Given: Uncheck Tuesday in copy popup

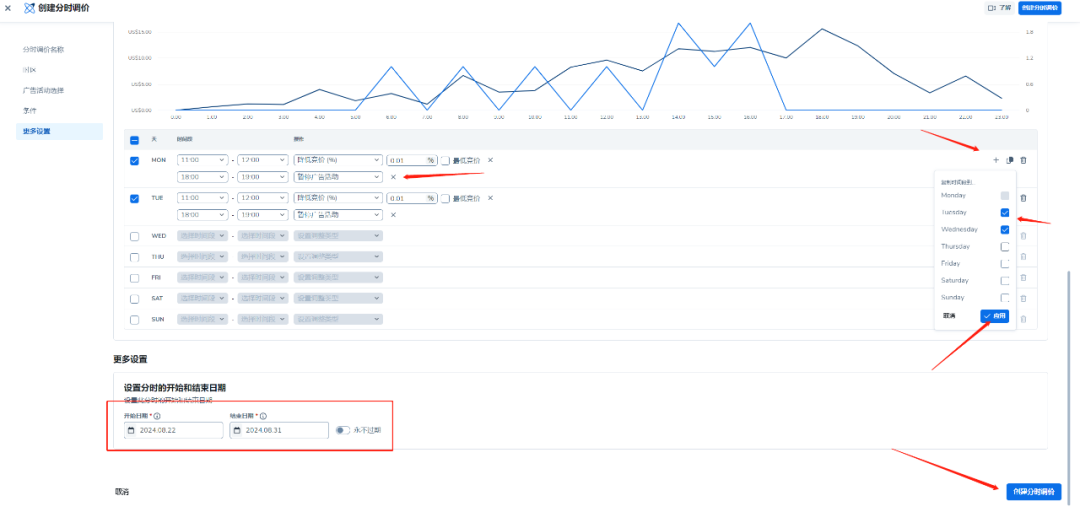Looking at the screenshot, I should point(1005,212).
